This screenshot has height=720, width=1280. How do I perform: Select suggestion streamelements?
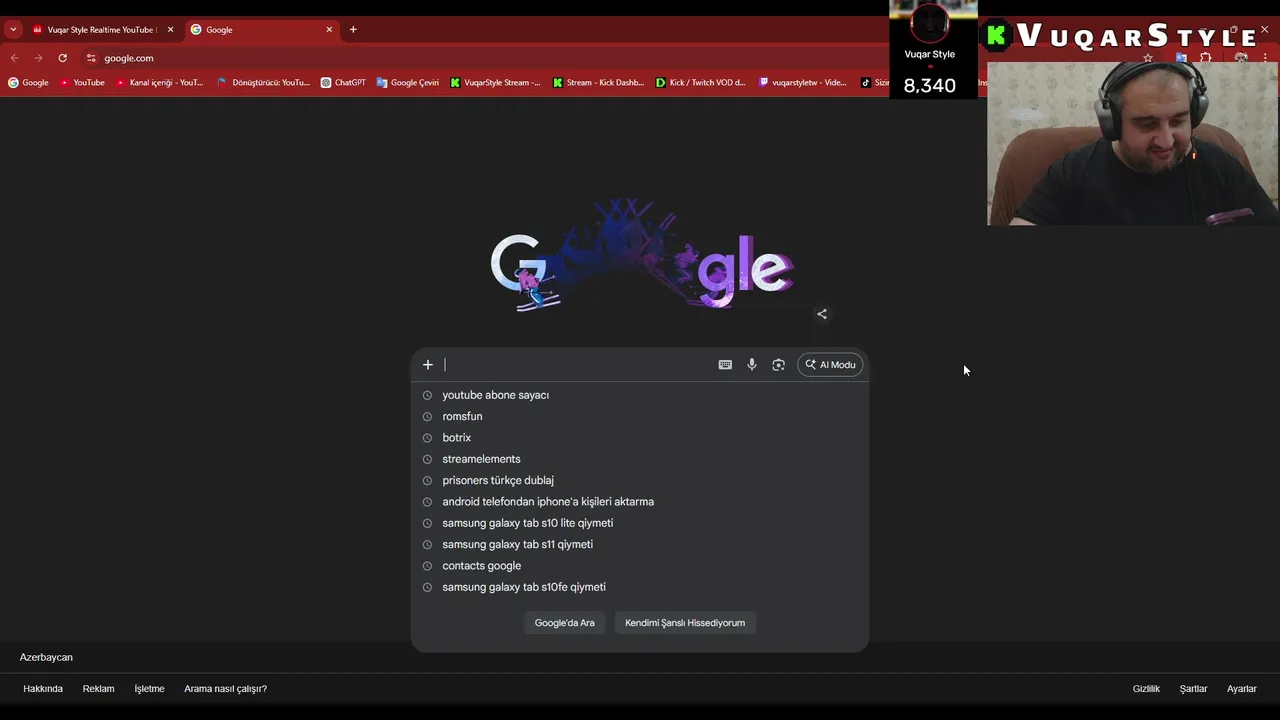click(x=640, y=459)
